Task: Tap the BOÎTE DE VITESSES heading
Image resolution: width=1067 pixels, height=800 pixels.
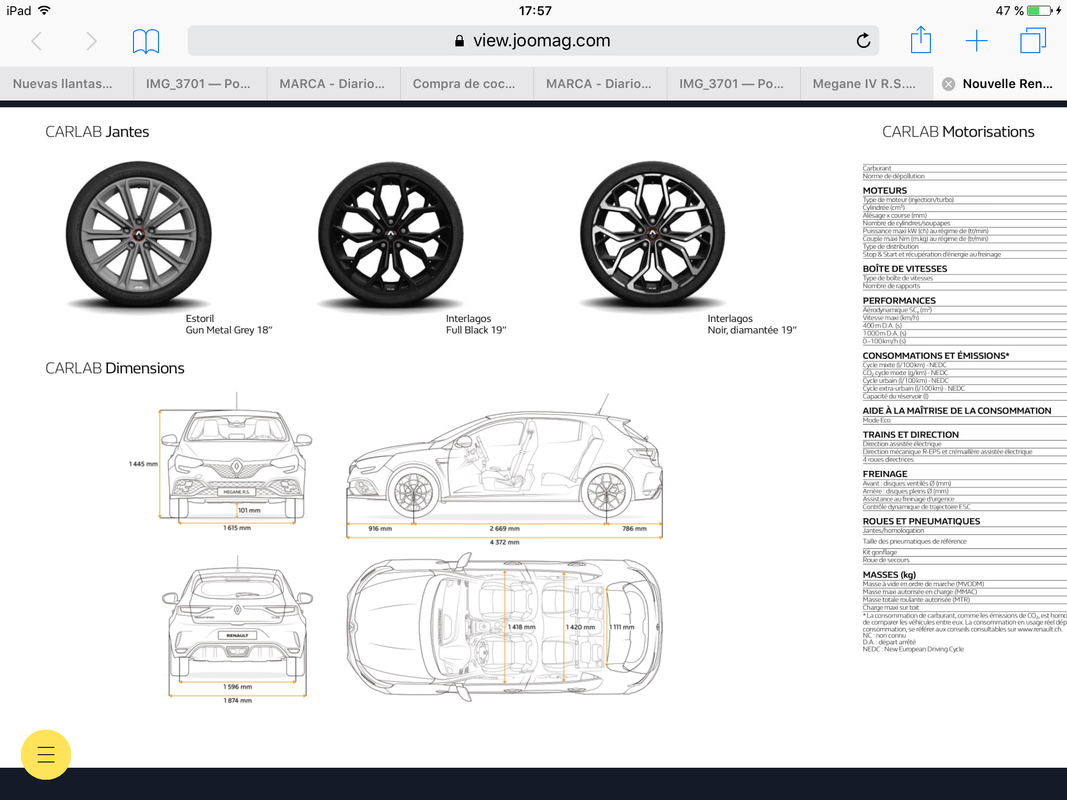Action: click(905, 269)
